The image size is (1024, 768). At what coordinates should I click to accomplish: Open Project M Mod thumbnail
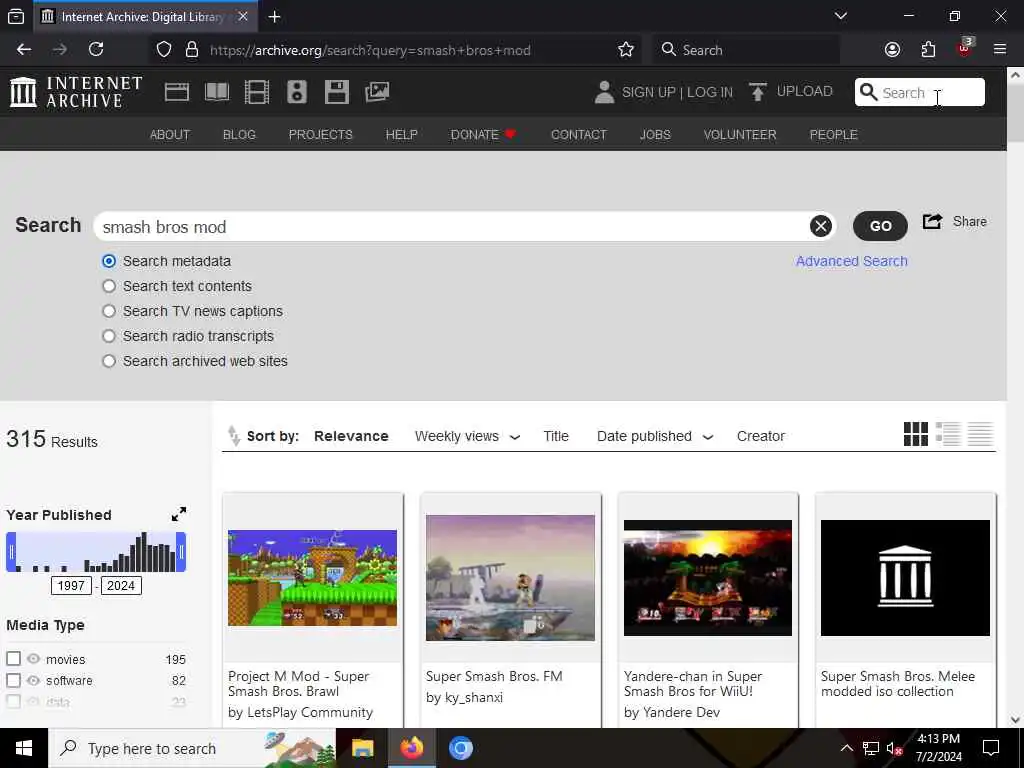312,577
